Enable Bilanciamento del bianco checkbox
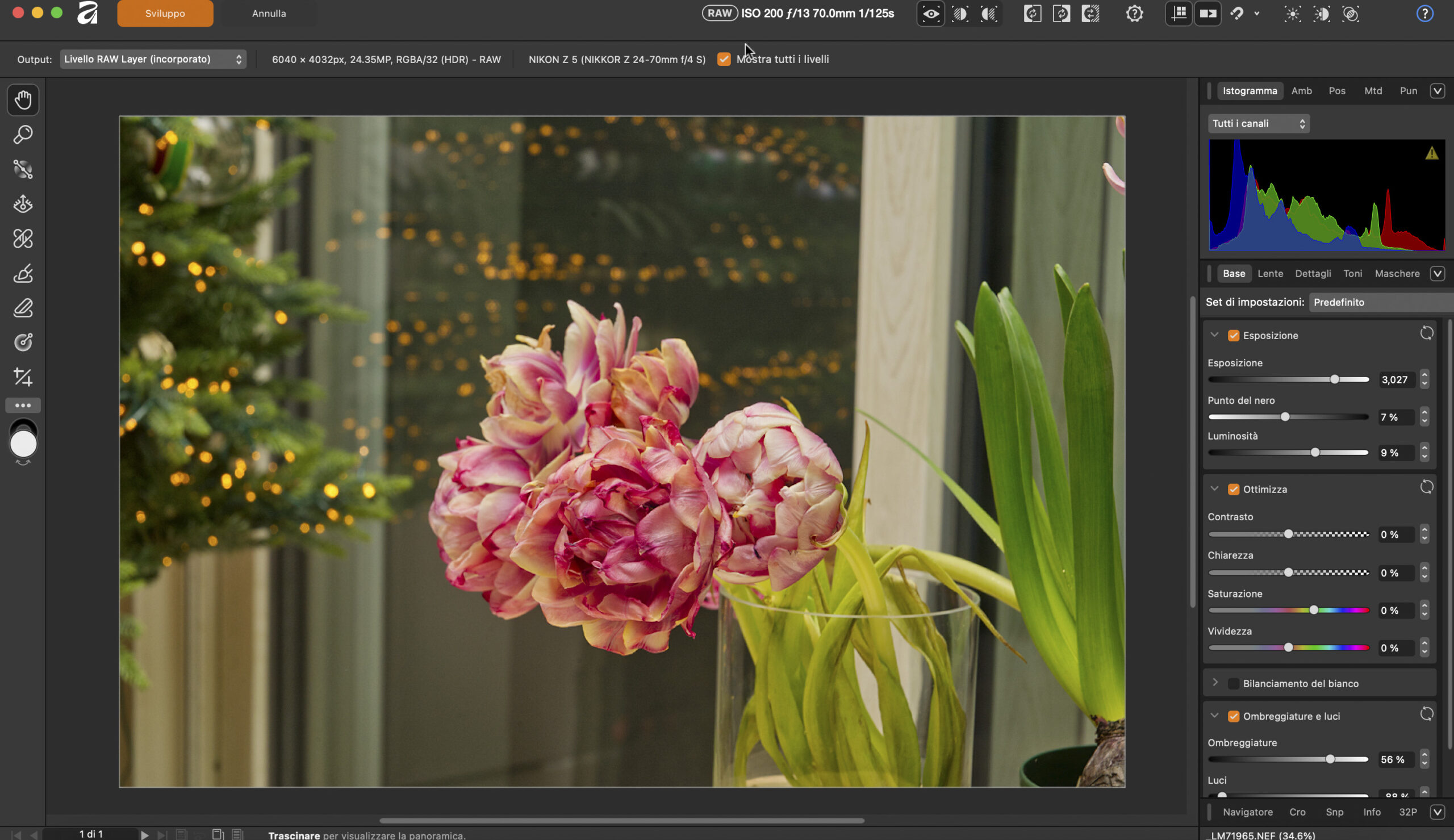The image size is (1454, 840). pos(1233,684)
